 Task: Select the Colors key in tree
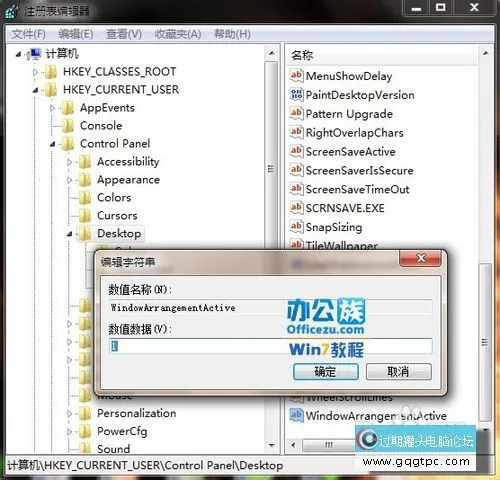click(x=114, y=198)
